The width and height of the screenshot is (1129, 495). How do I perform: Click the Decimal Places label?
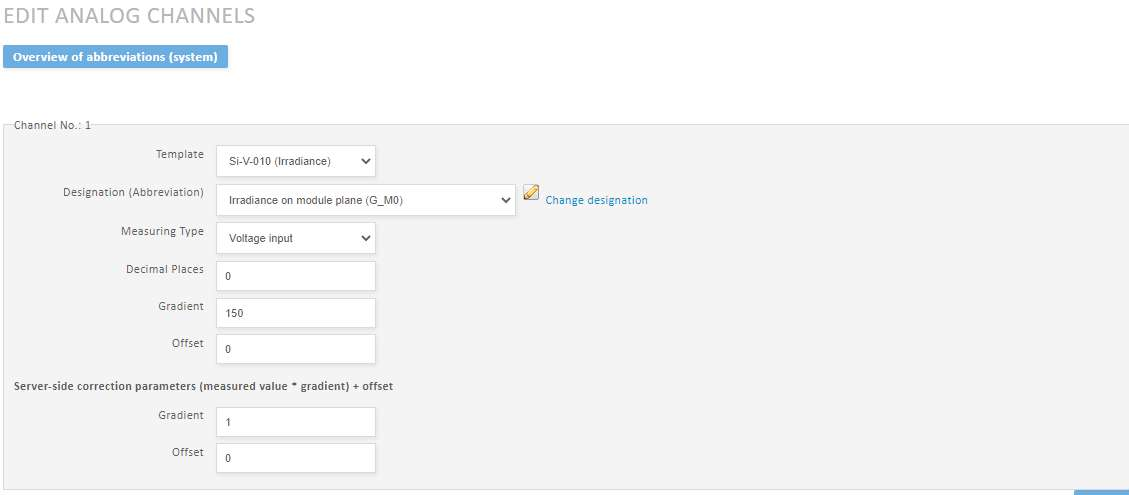[x=164, y=269]
